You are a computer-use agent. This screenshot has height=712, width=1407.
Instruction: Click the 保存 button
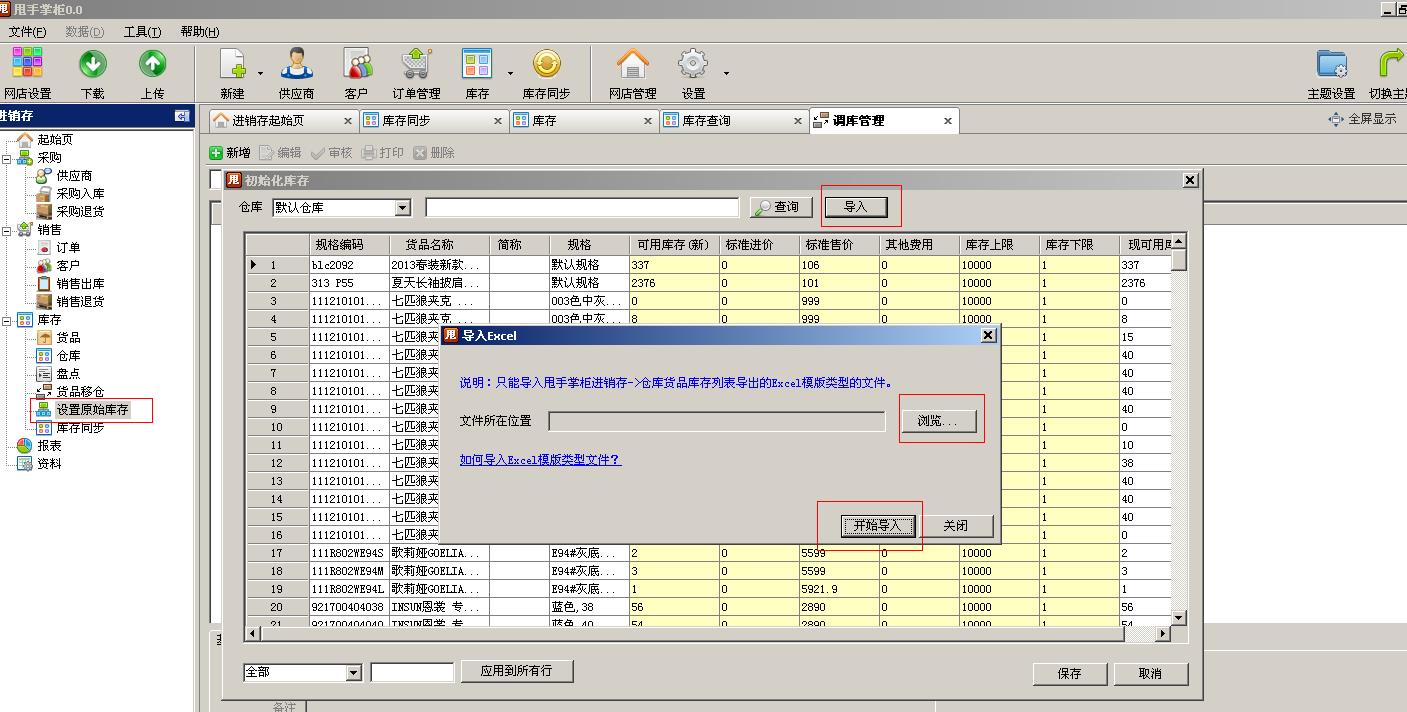coord(1069,674)
